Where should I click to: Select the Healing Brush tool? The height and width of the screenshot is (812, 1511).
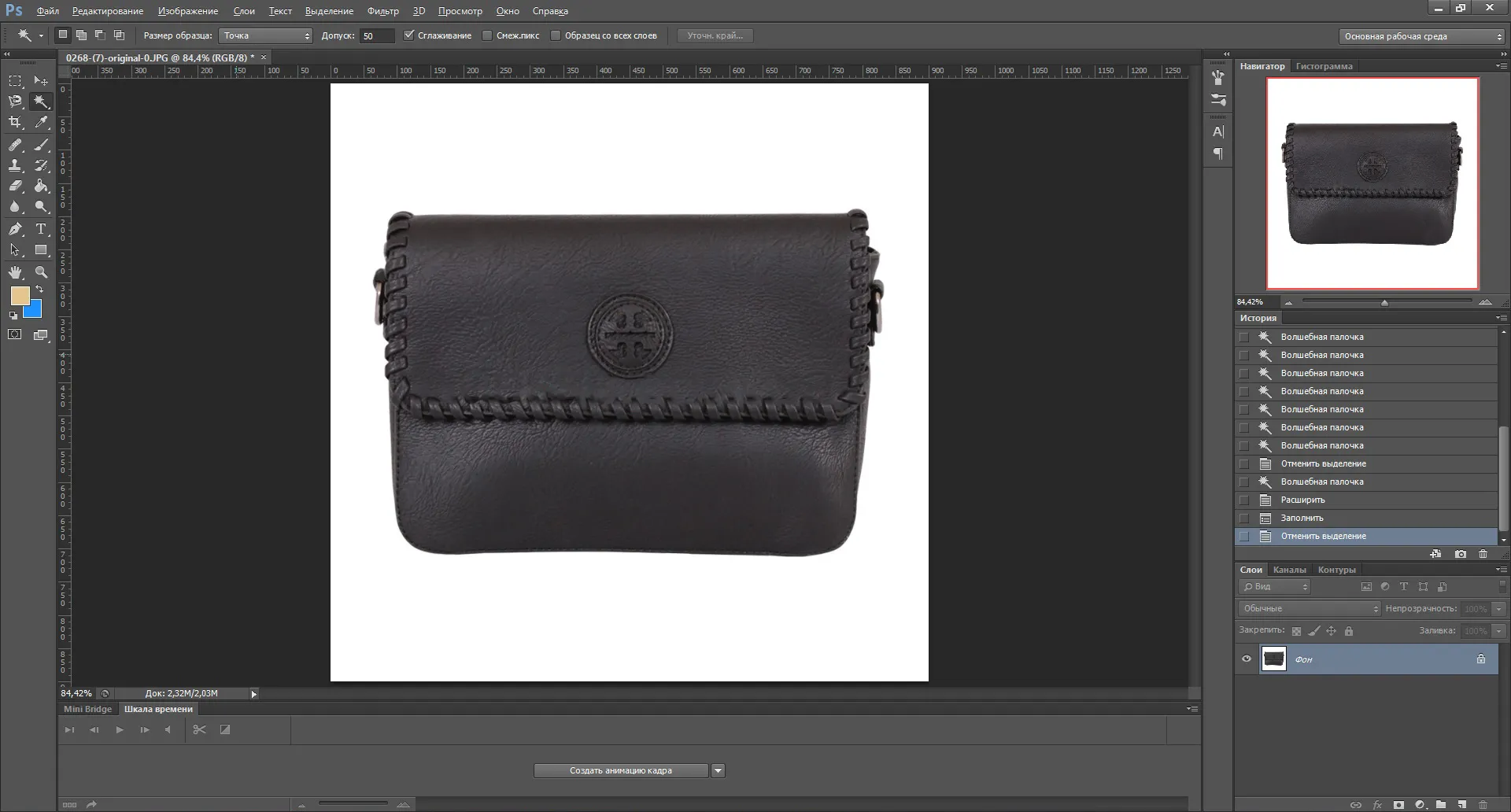click(15, 145)
